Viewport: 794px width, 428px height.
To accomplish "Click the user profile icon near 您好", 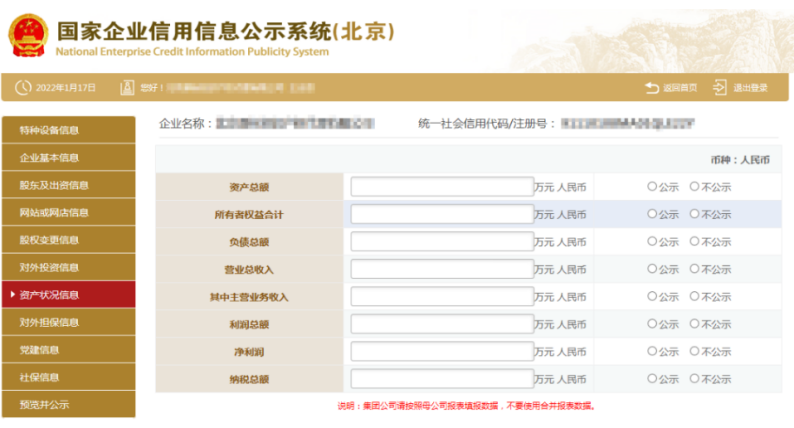I will tap(127, 88).
